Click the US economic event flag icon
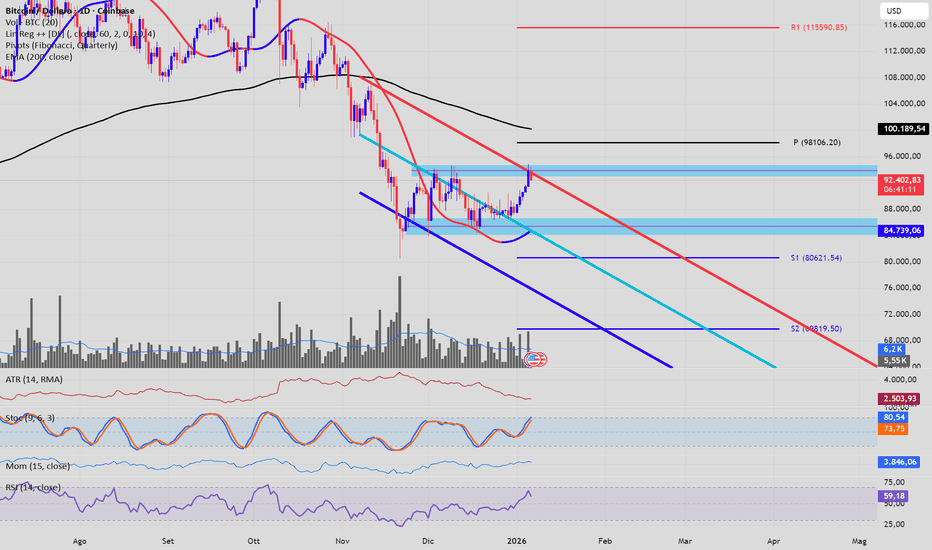932x550 pixels. click(535, 358)
